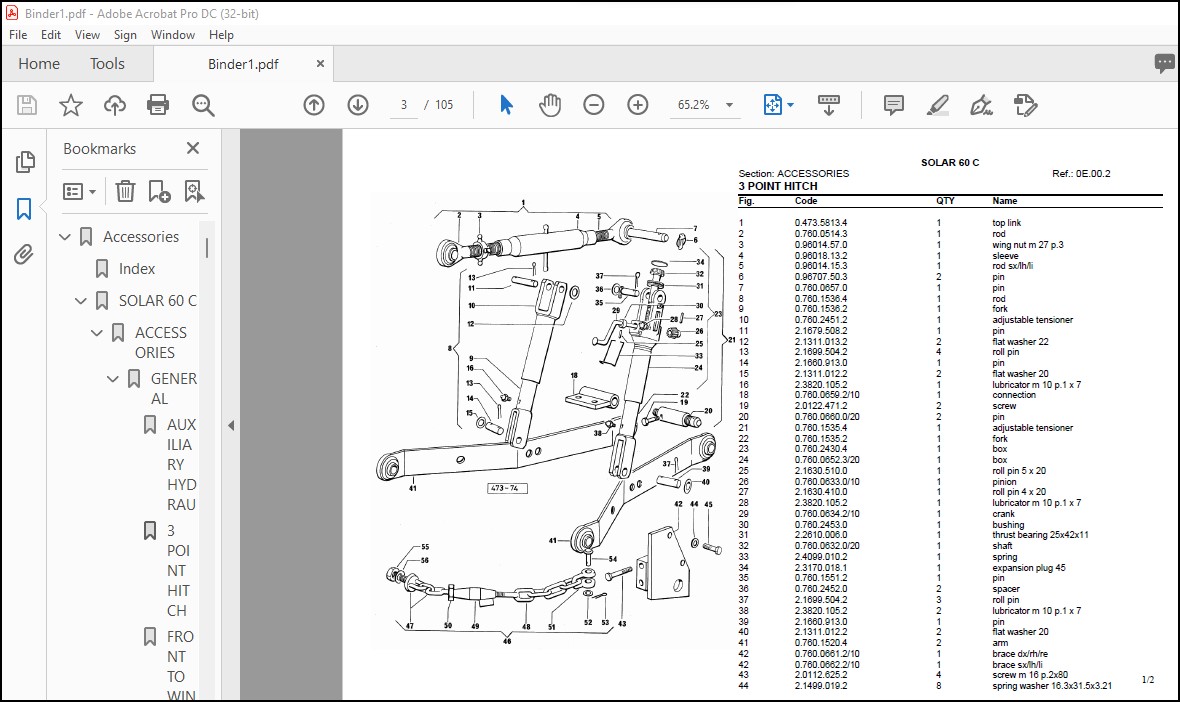The image size is (1180, 702).
Task: Open the stamp tool icon
Action: (1025, 105)
